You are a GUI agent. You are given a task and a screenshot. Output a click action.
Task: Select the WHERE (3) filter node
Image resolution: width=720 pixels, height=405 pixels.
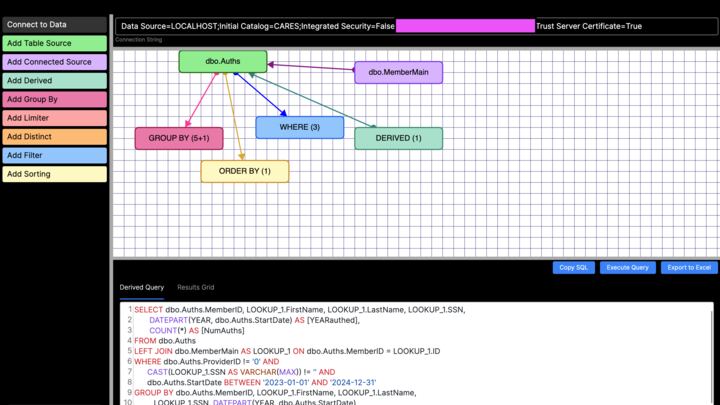[x=299, y=127]
